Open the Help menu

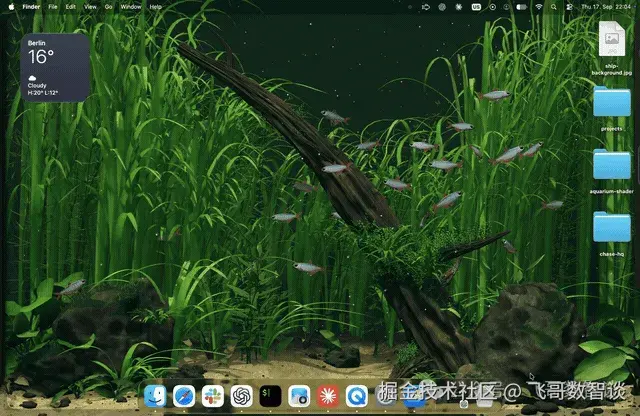(156, 7)
